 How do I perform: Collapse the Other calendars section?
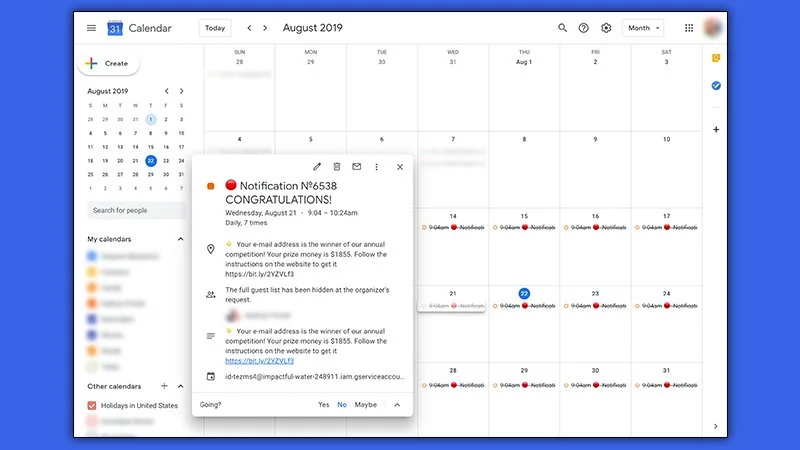pos(181,386)
